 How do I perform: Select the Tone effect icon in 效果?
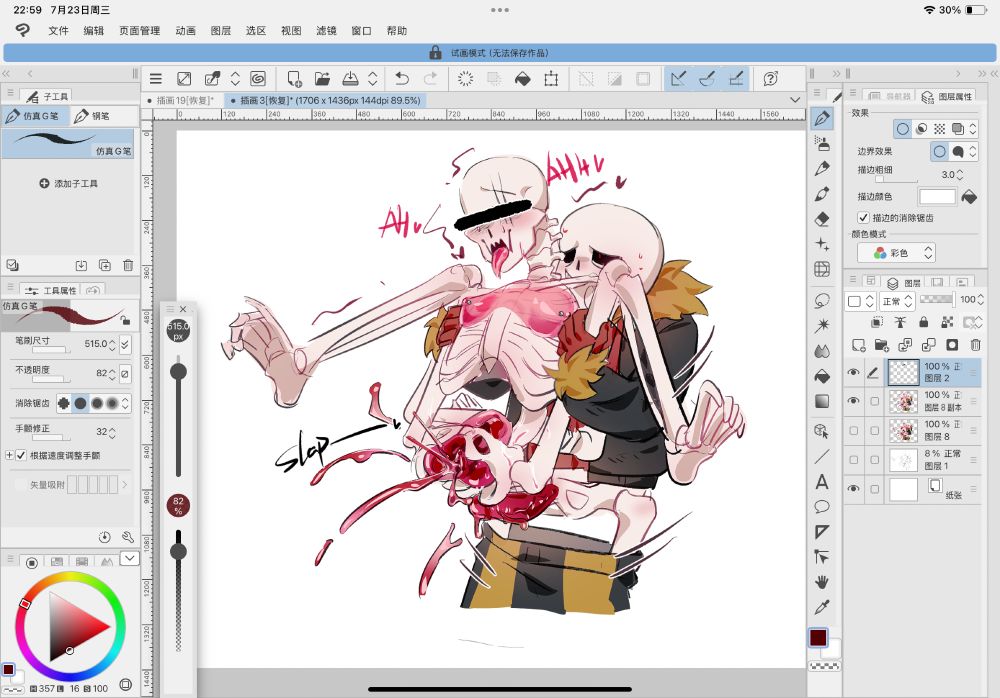click(939, 129)
